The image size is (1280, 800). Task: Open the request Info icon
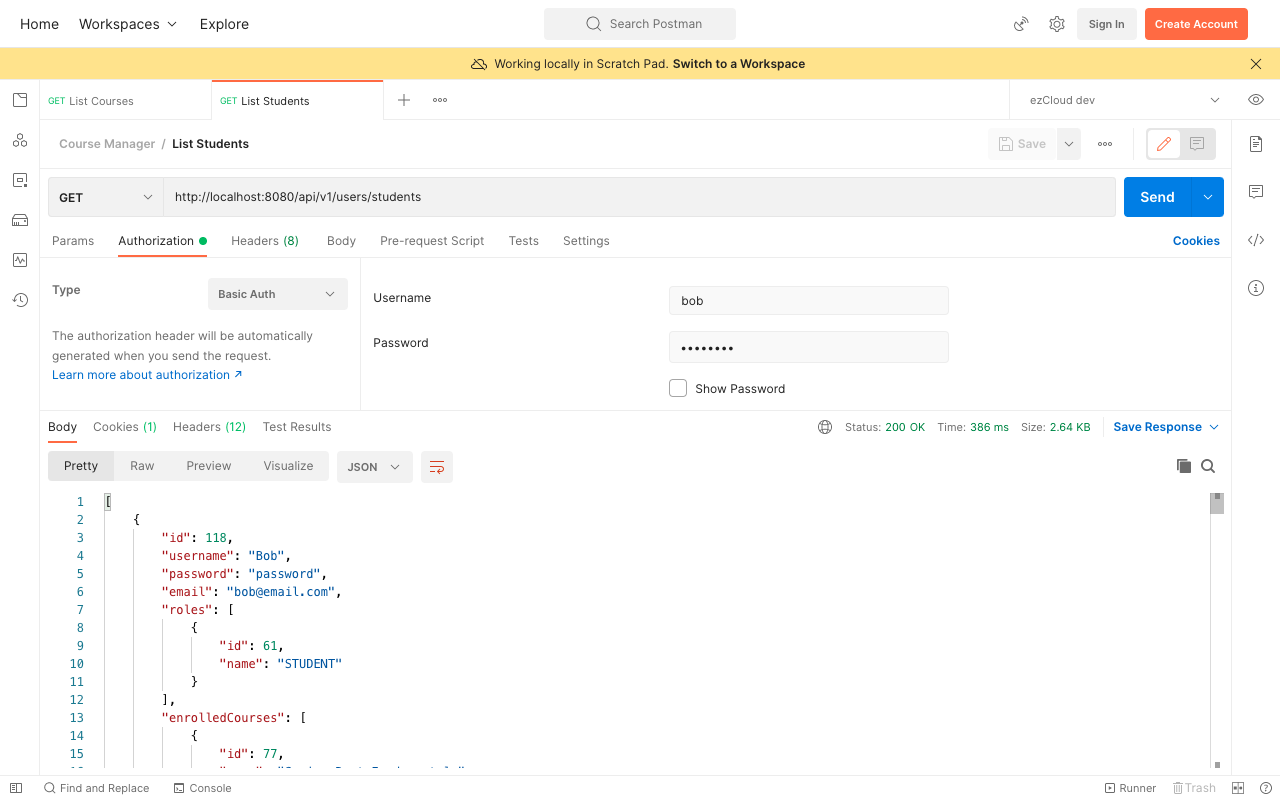click(1256, 288)
